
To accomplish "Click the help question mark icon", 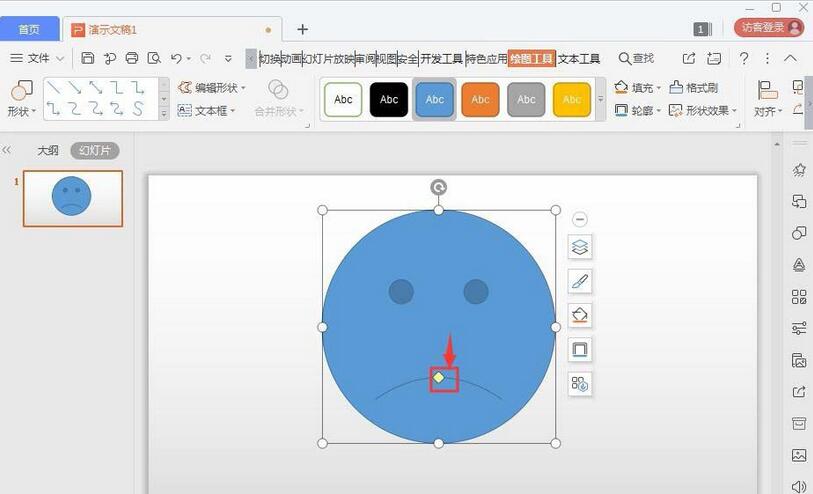I will point(744,58).
